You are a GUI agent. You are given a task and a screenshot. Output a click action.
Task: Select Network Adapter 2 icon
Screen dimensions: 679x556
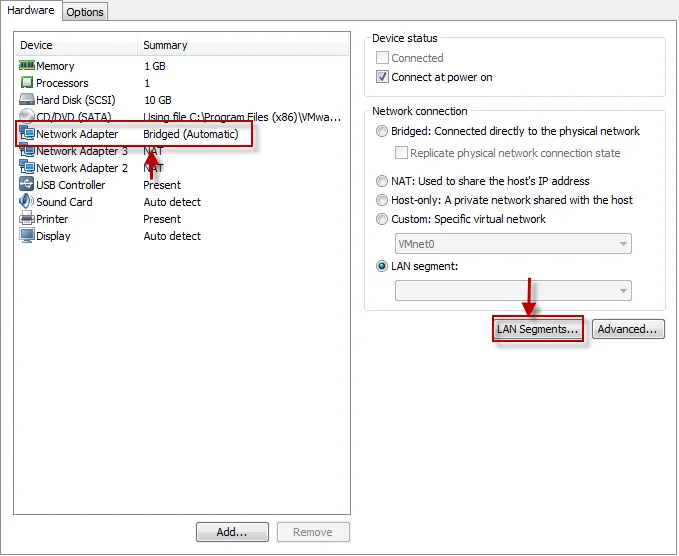(x=27, y=168)
